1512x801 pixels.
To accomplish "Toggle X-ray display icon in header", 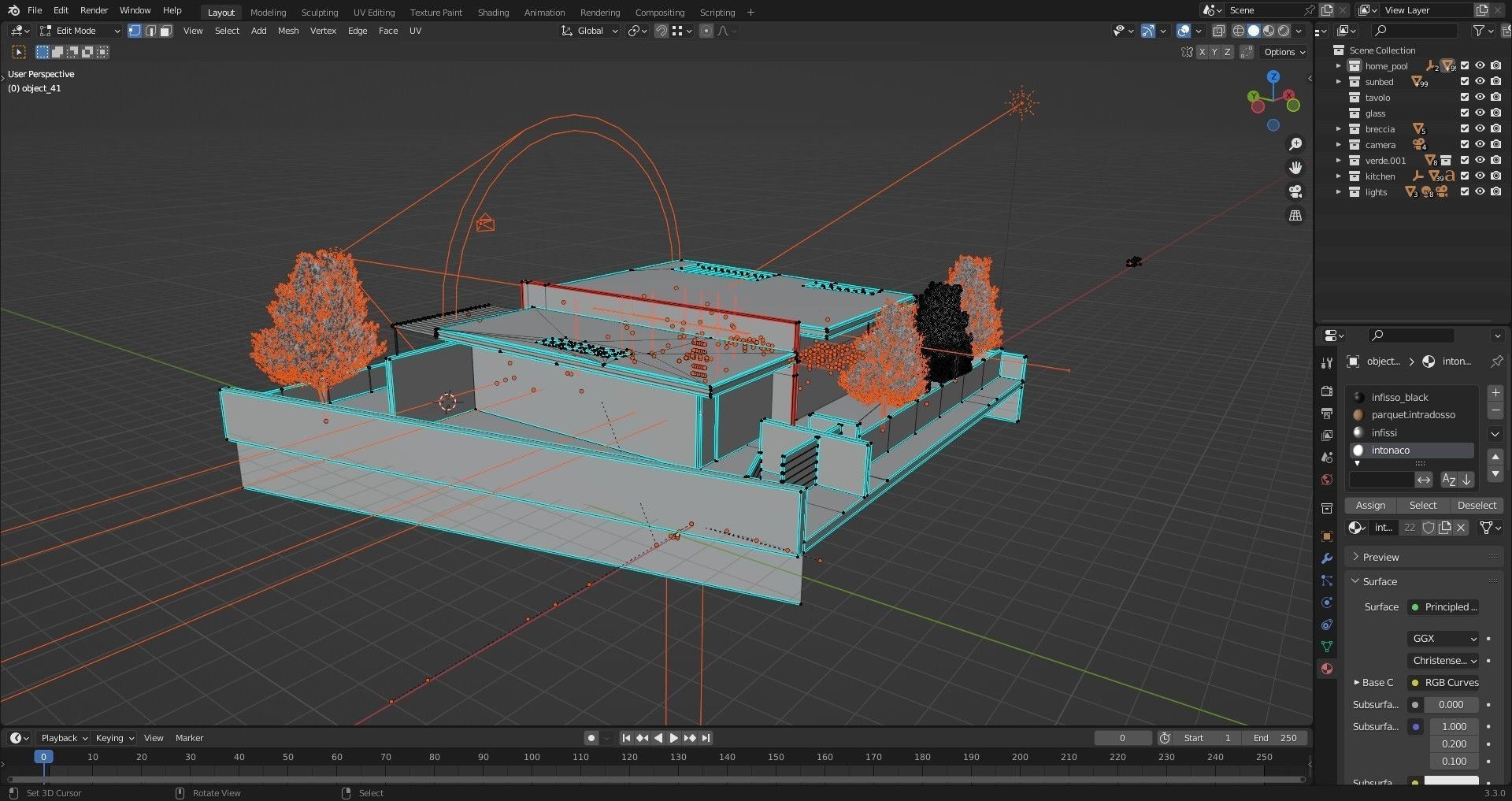I will (x=1218, y=31).
